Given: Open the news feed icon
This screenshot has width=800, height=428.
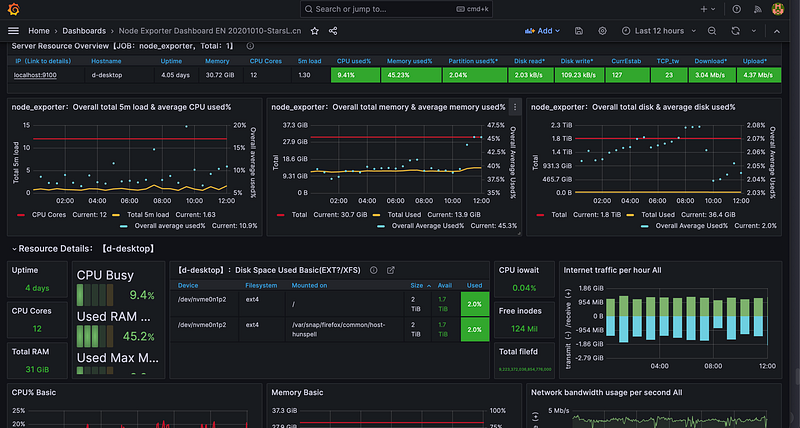Looking at the screenshot, I should [758, 9].
